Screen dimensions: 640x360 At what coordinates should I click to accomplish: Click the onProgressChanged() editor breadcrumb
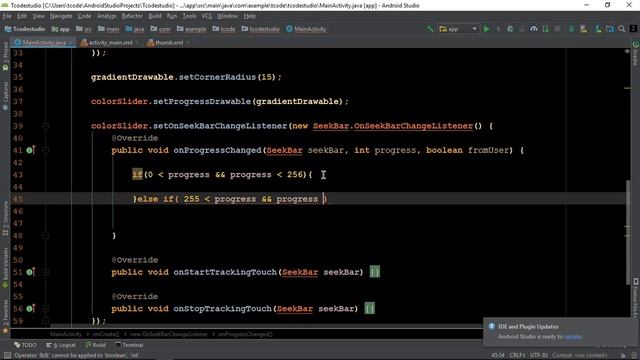coord(245,334)
